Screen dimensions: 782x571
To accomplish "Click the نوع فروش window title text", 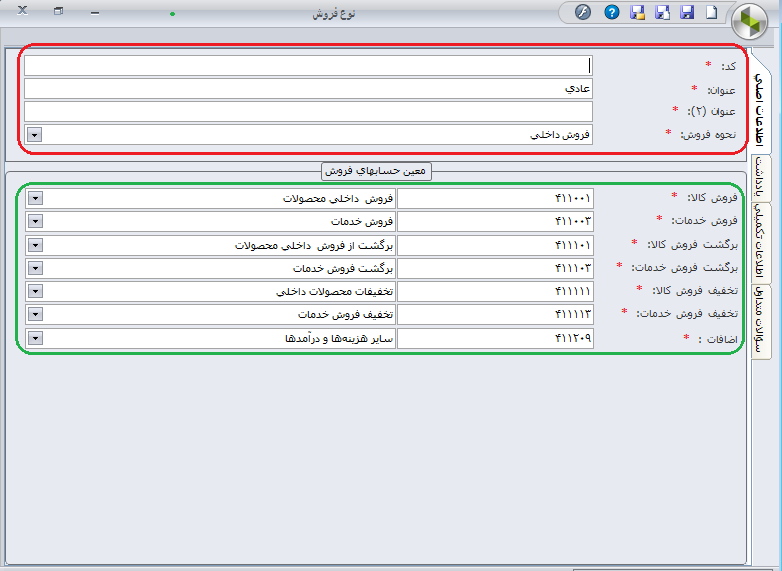I will click(334, 13).
